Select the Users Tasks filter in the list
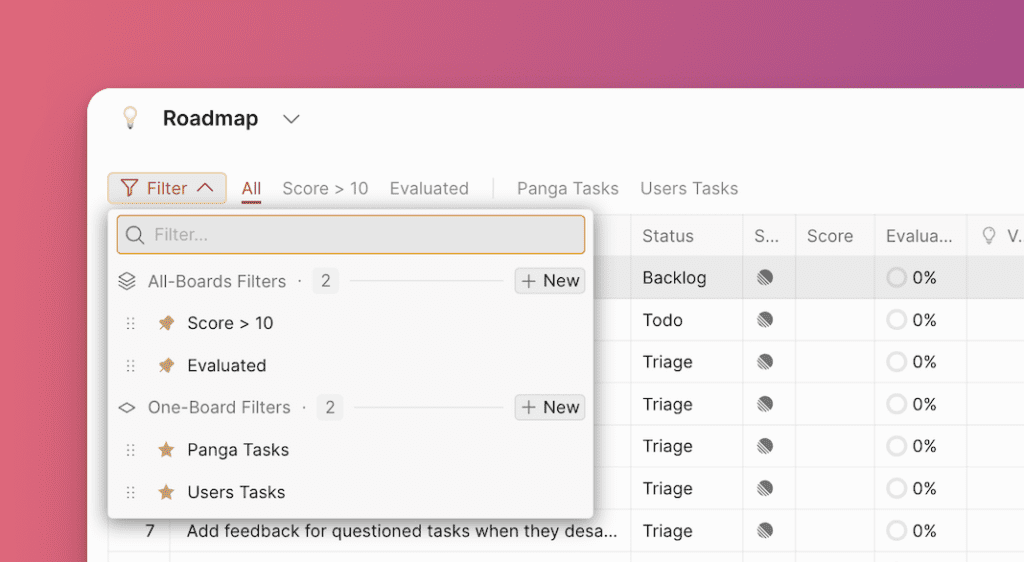 pos(236,492)
